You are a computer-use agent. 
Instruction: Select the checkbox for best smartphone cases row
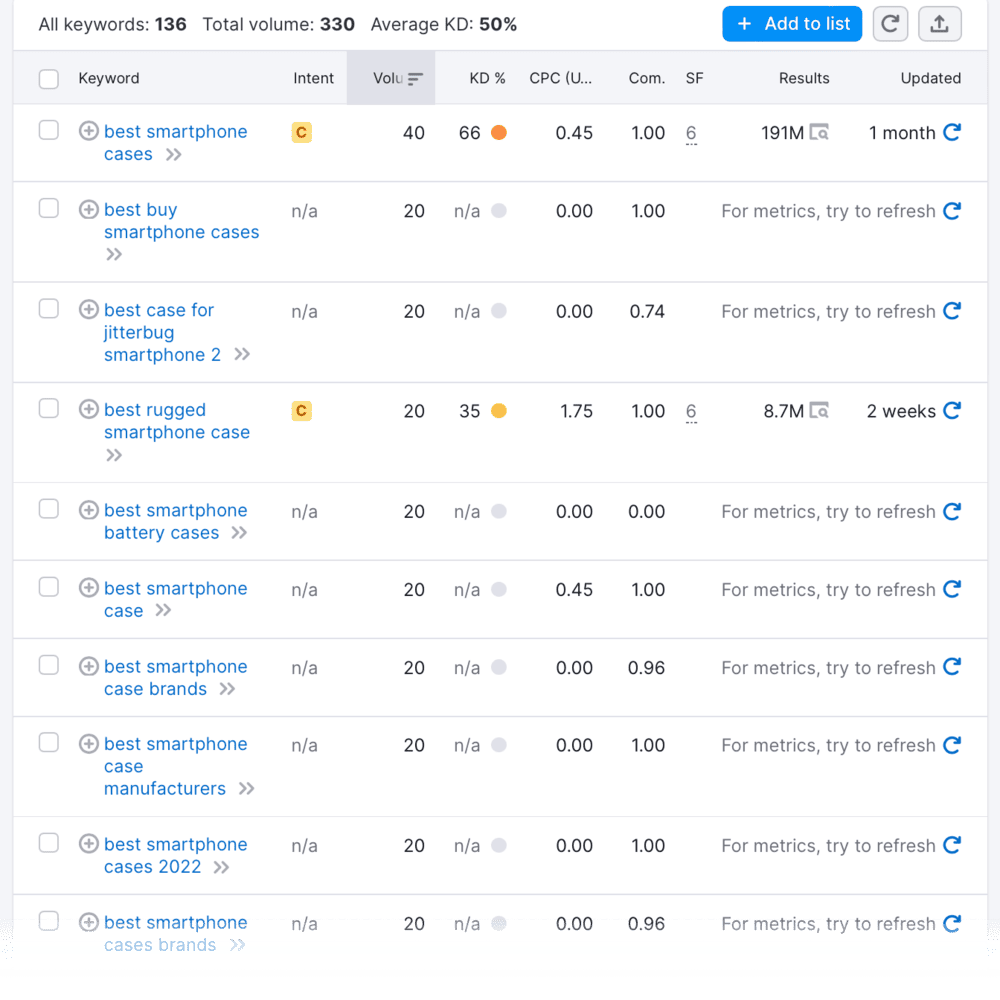tap(48, 132)
